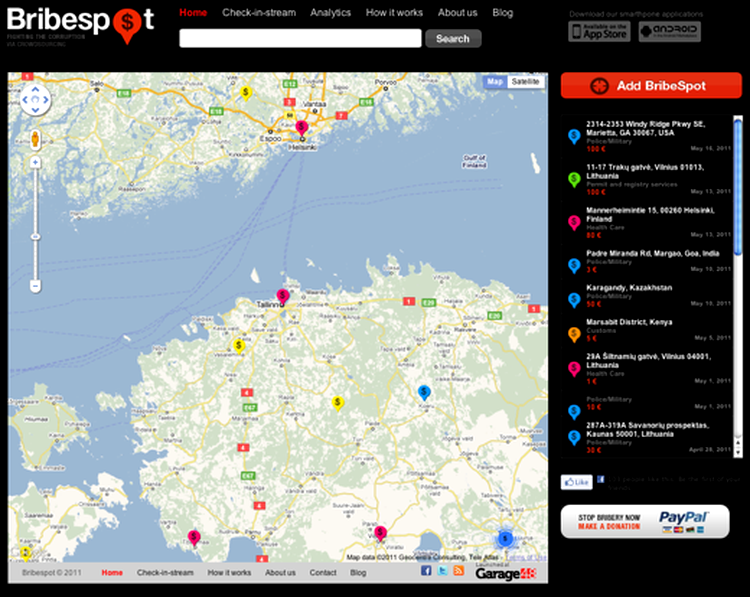Select Home in top navigation
Screen dimensions: 750x597
[193, 13]
